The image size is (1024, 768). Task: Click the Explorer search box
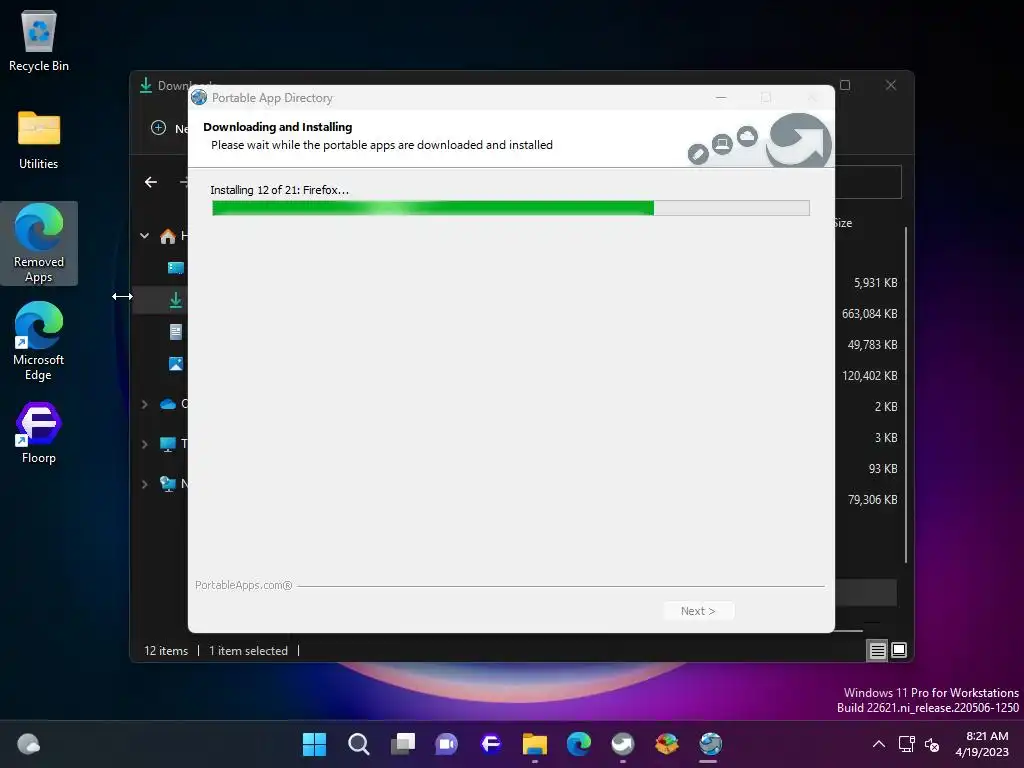[868, 182]
